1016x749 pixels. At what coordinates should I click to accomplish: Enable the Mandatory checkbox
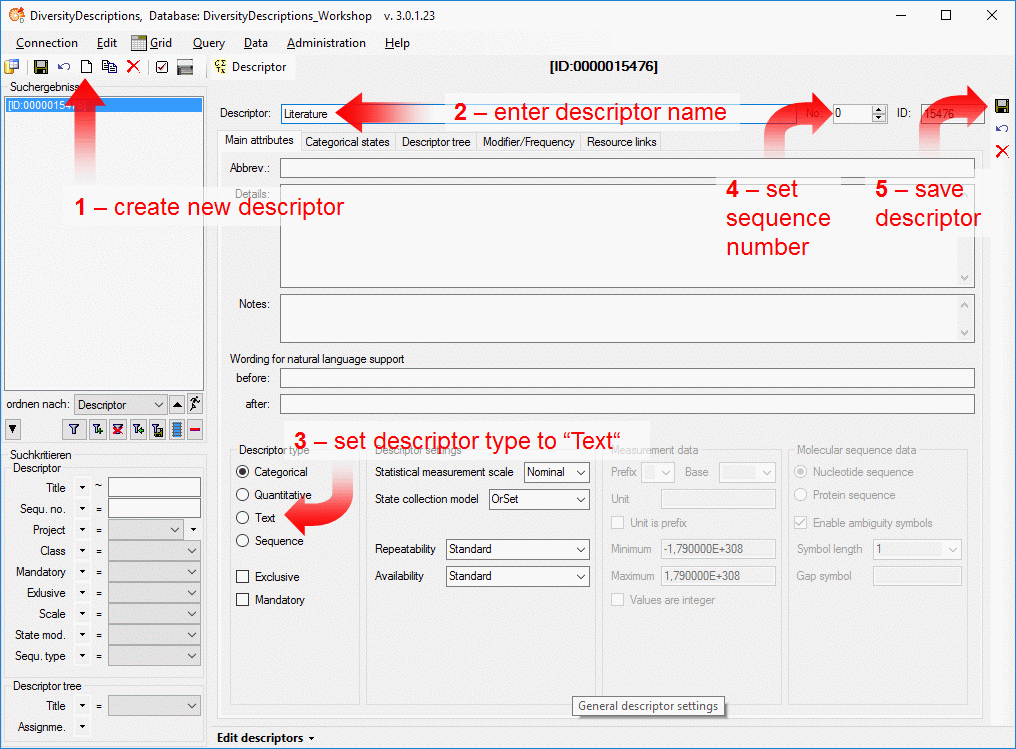[x=243, y=600]
